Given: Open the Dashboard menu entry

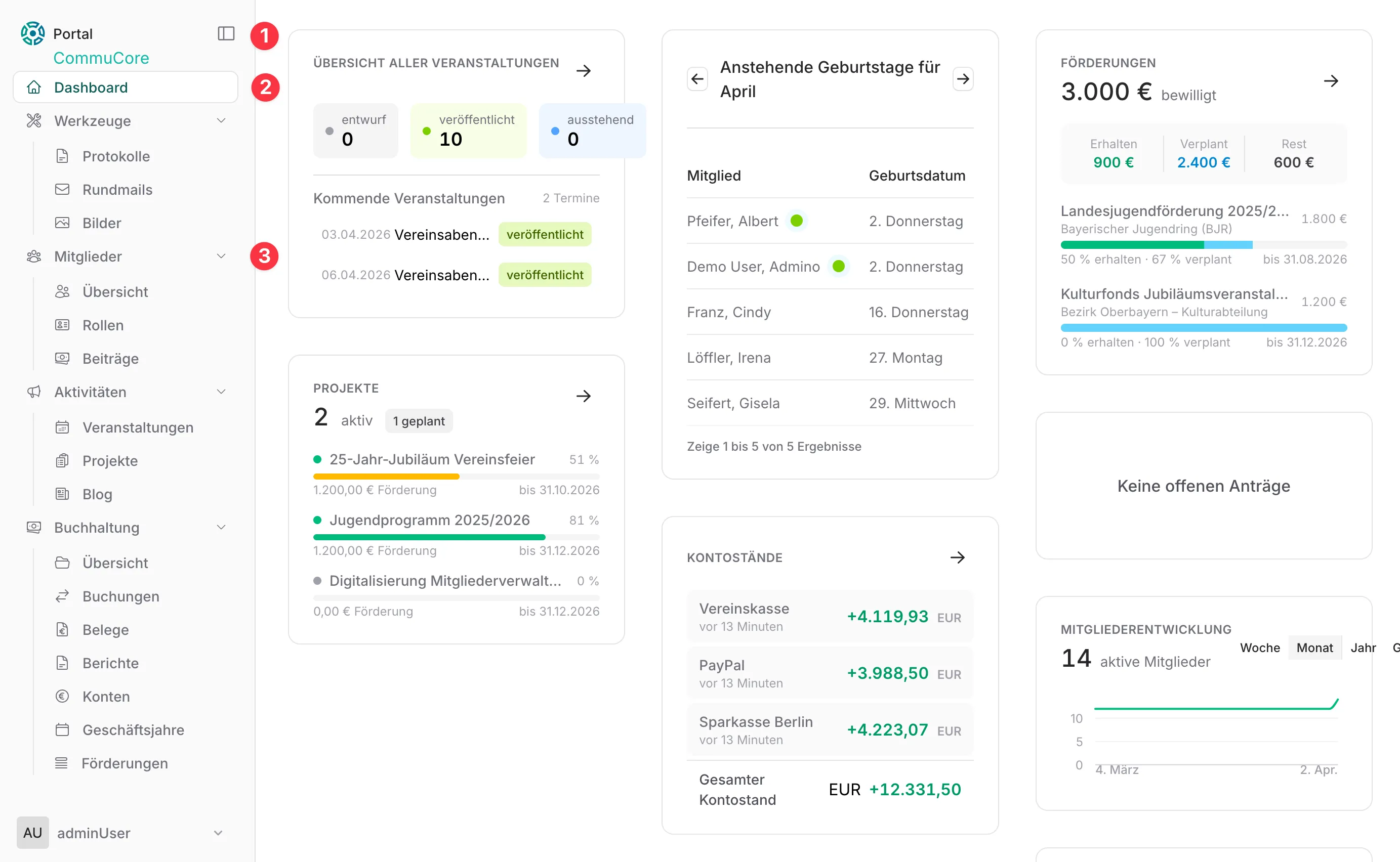Looking at the screenshot, I should pyautogui.click(x=91, y=87).
